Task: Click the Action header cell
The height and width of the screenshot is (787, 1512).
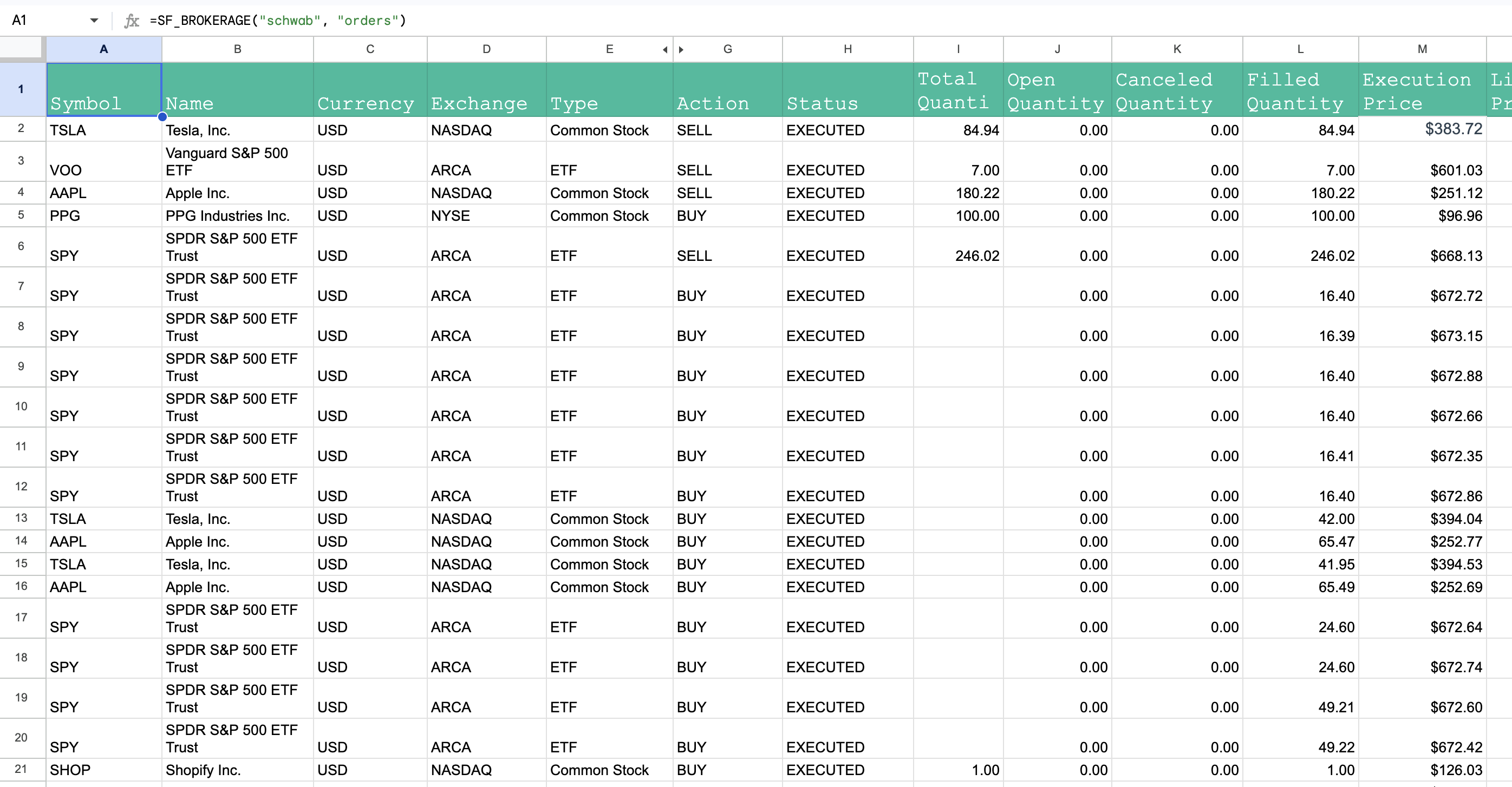Action: [x=728, y=90]
